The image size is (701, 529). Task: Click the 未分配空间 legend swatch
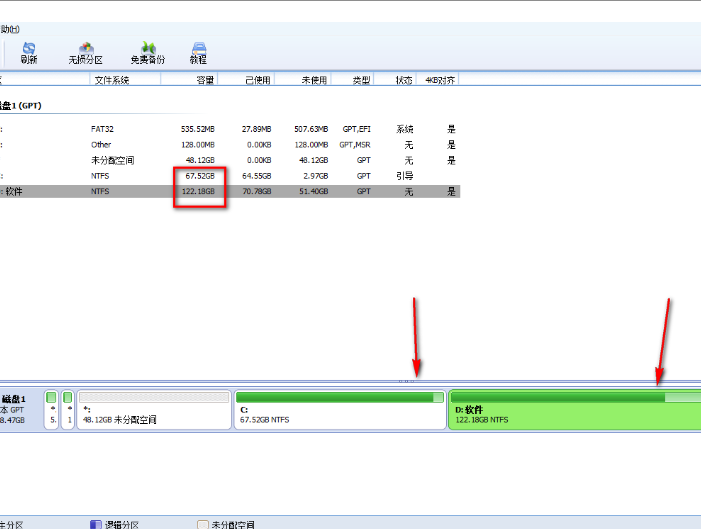pos(203,525)
